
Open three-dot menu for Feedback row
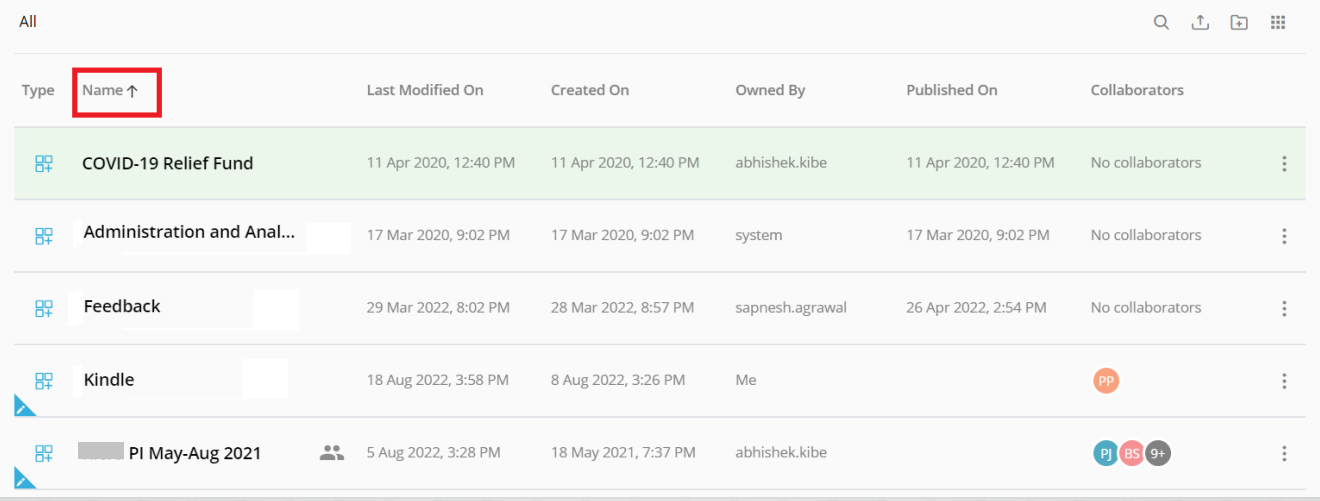[1284, 309]
